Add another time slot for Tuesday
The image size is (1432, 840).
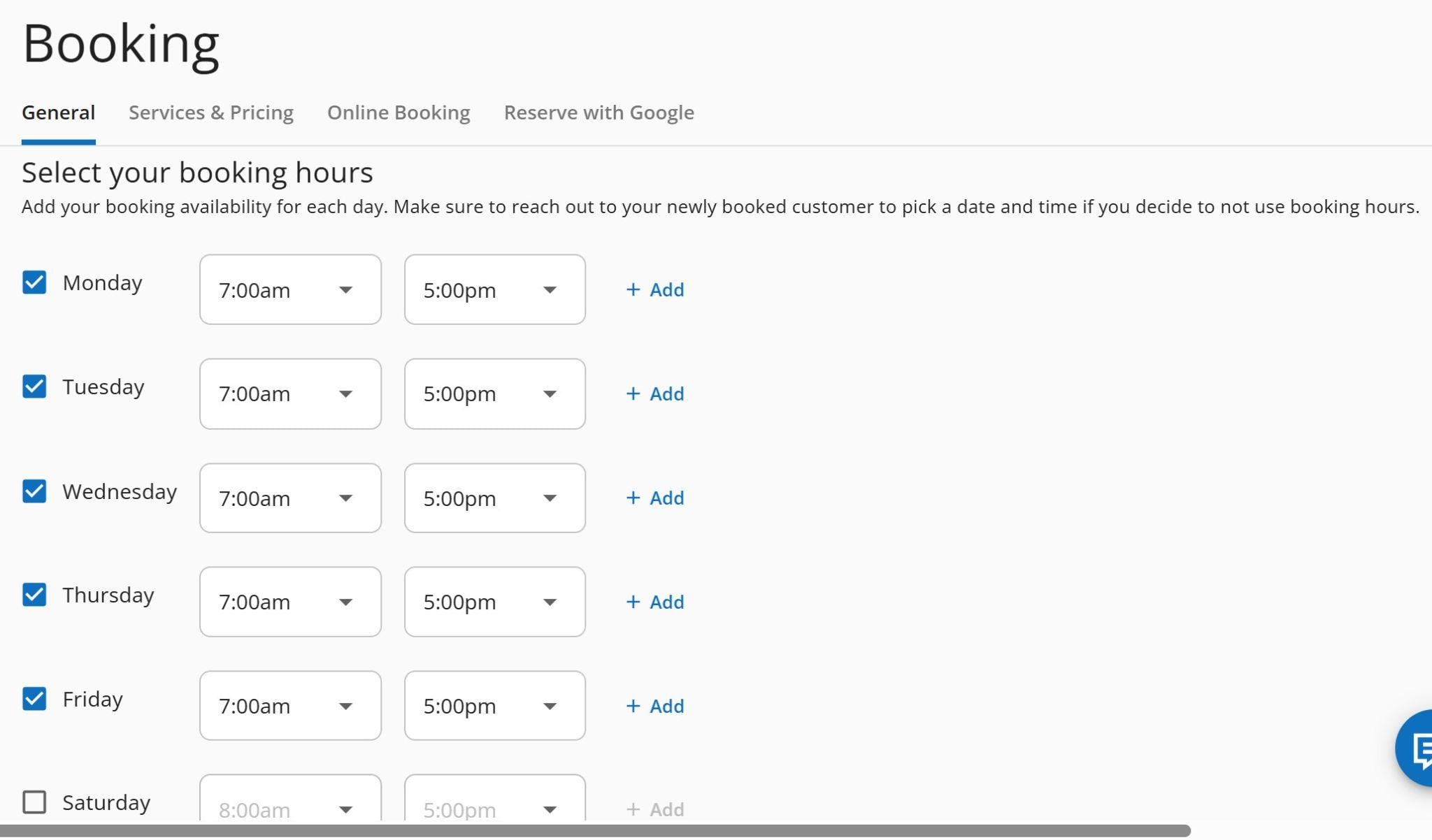pyautogui.click(x=655, y=393)
